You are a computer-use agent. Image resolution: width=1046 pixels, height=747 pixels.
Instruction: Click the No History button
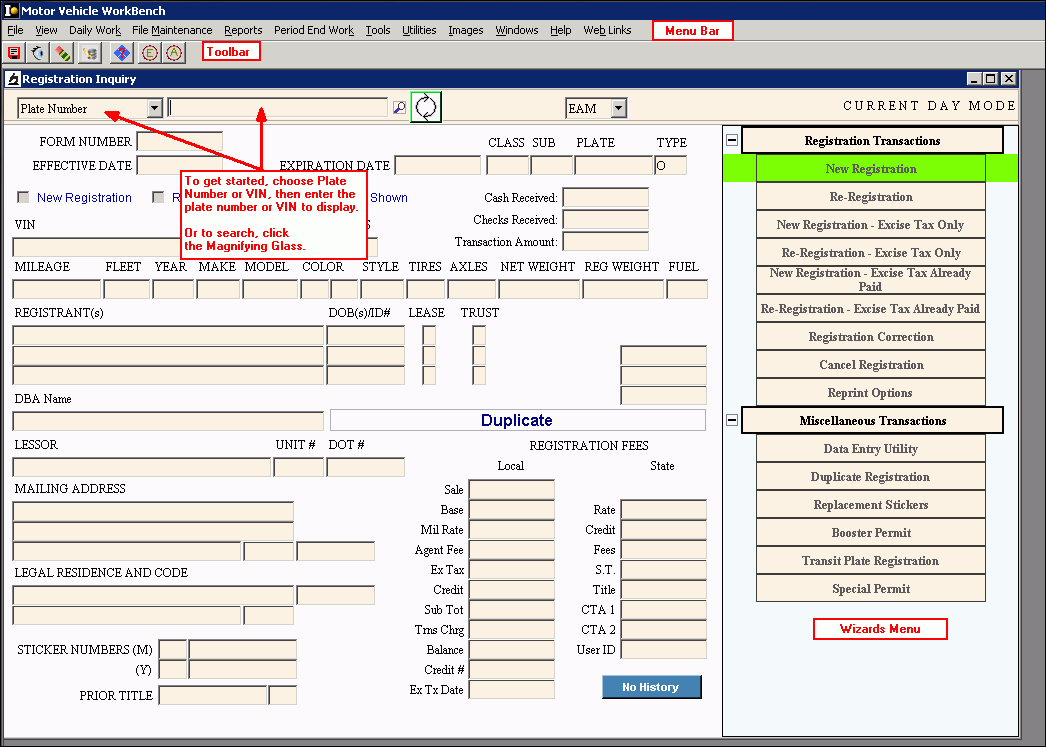coord(651,687)
